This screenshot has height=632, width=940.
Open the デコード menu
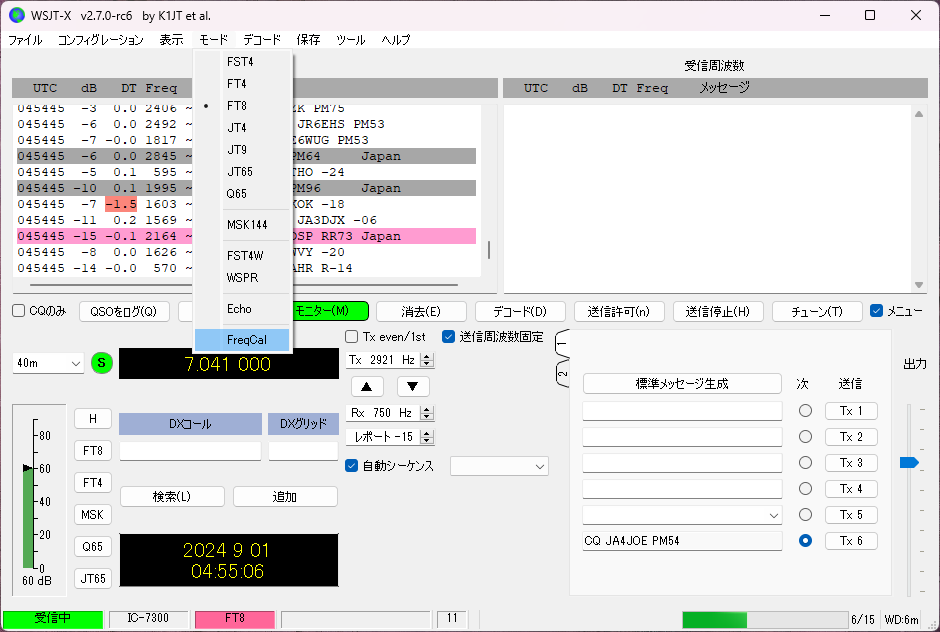point(262,40)
